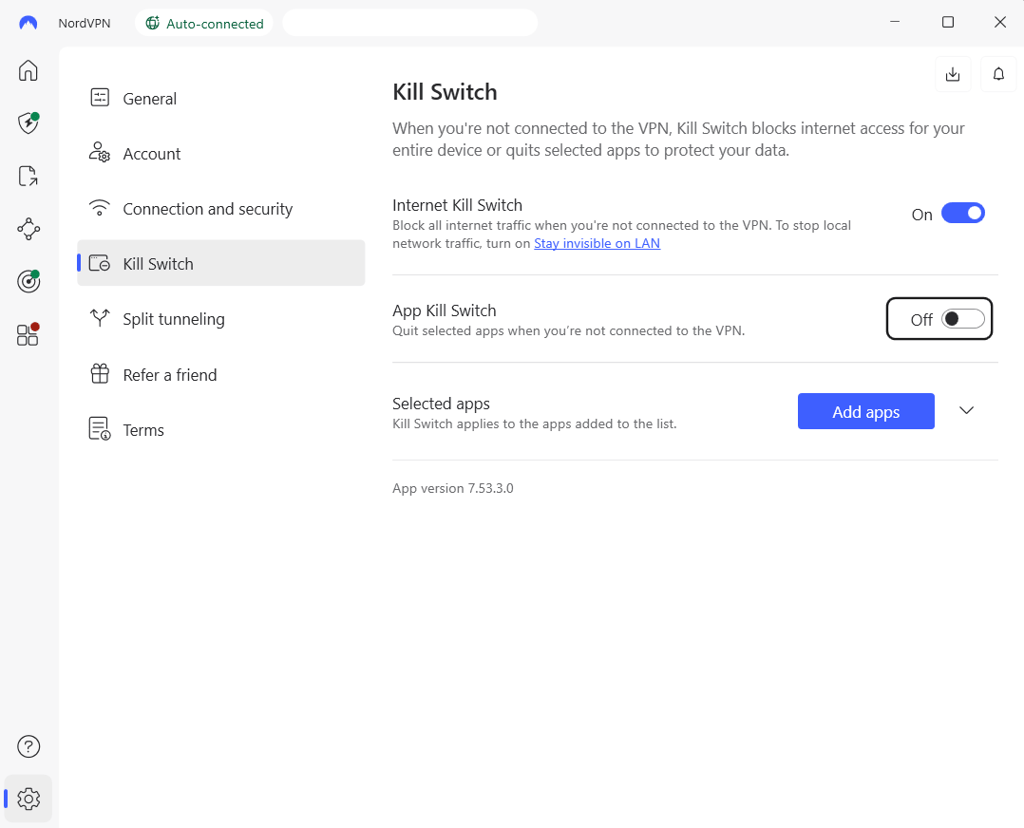
Task: Click the Settings gear icon
Action: click(28, 799)
